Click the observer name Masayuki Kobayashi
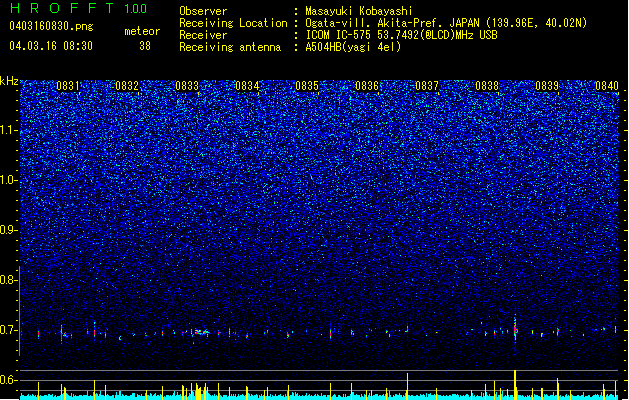629x400 pixels. click(x=359, y=11)
